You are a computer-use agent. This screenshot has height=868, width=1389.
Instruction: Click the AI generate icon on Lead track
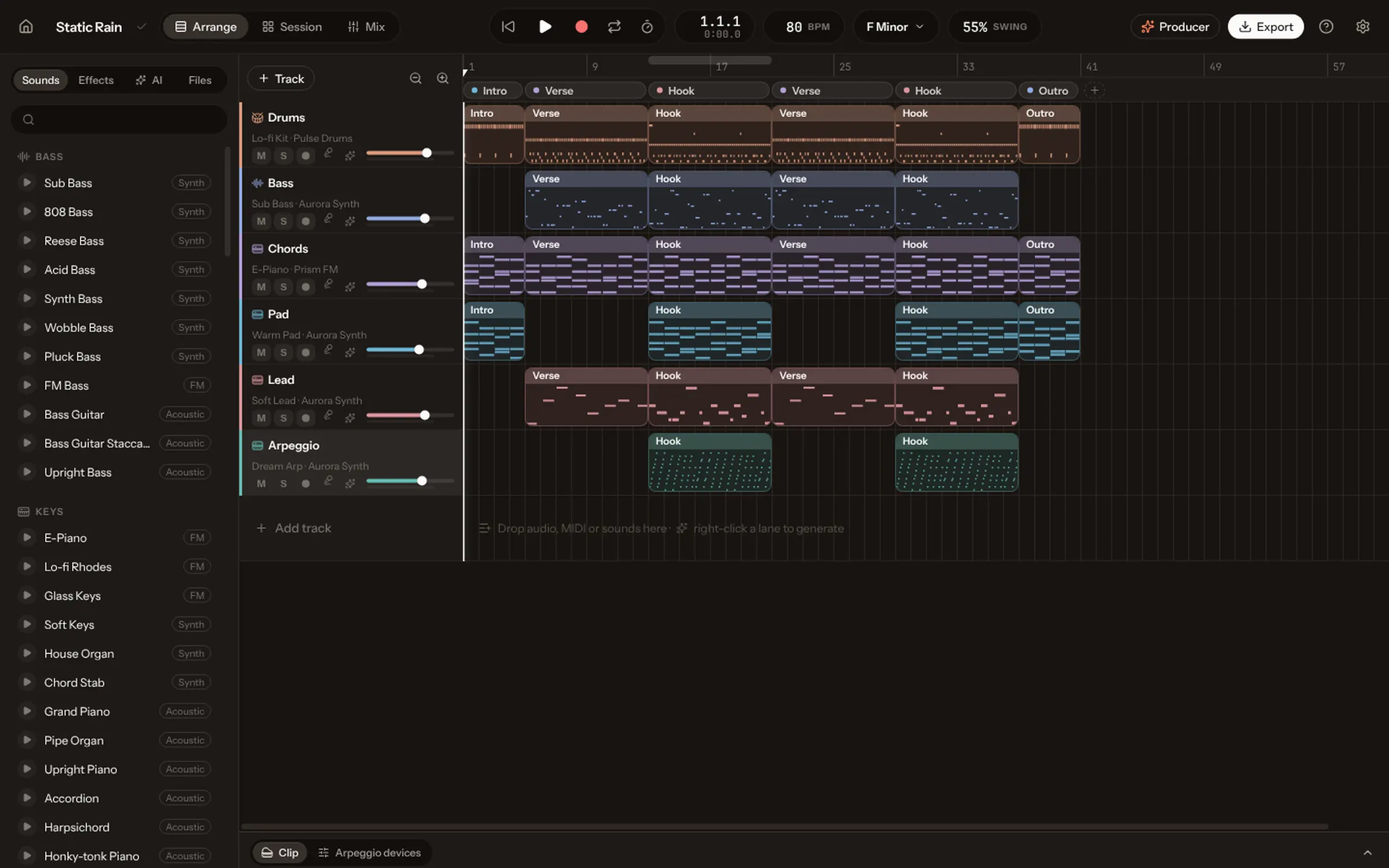[x=350, y=418]
